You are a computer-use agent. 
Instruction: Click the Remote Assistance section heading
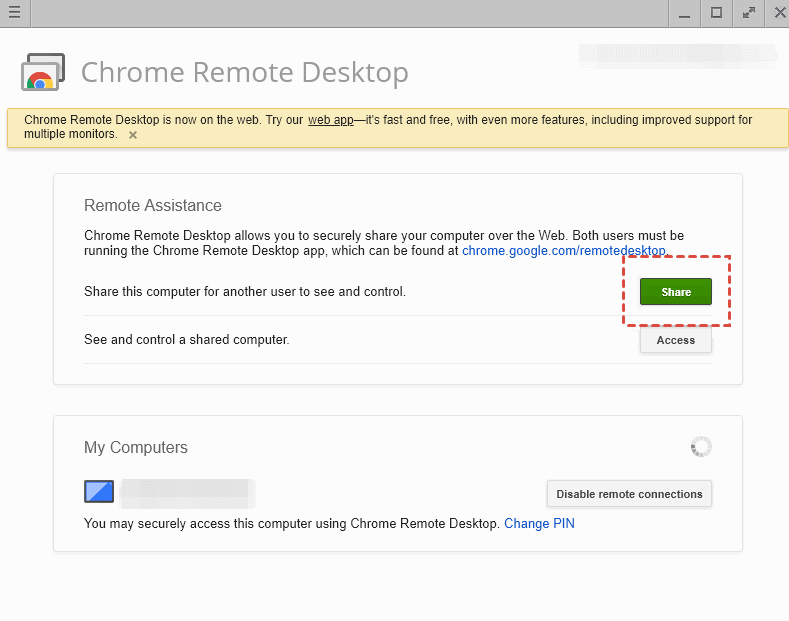tap(153, 205)
